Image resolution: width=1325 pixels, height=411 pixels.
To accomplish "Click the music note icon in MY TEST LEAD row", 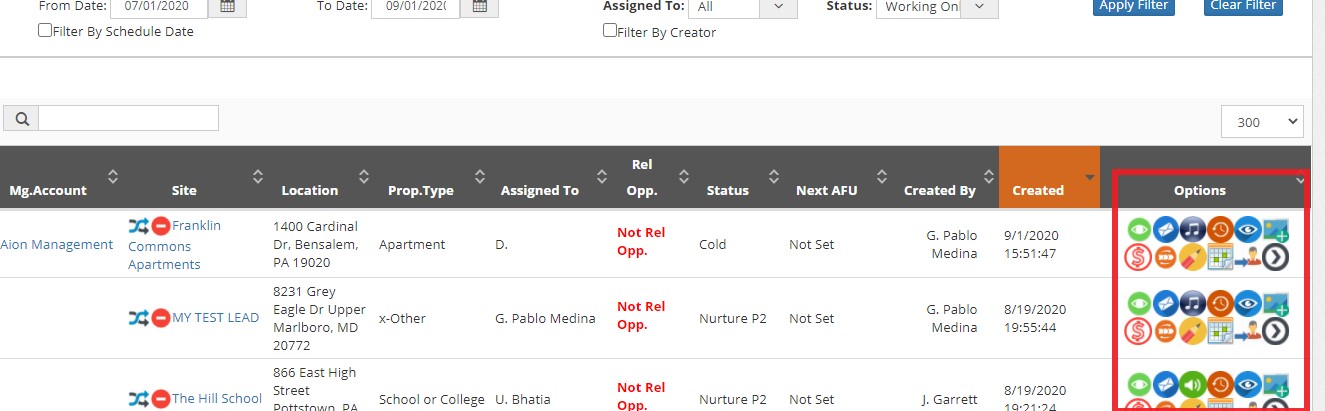I will pos(1193,303).
